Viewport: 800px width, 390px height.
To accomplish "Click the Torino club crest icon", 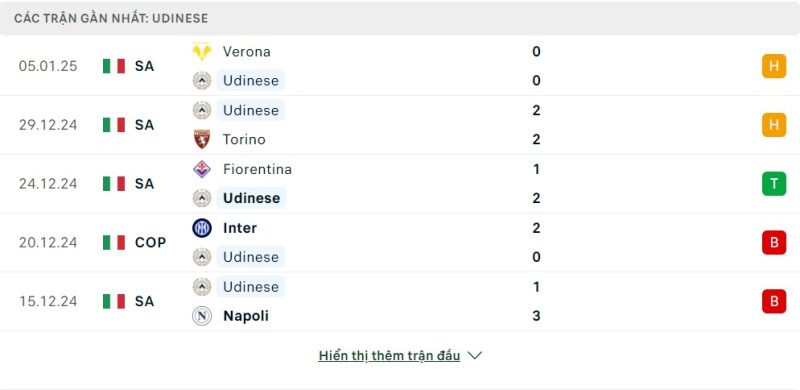I will click(x=202, y=139).
